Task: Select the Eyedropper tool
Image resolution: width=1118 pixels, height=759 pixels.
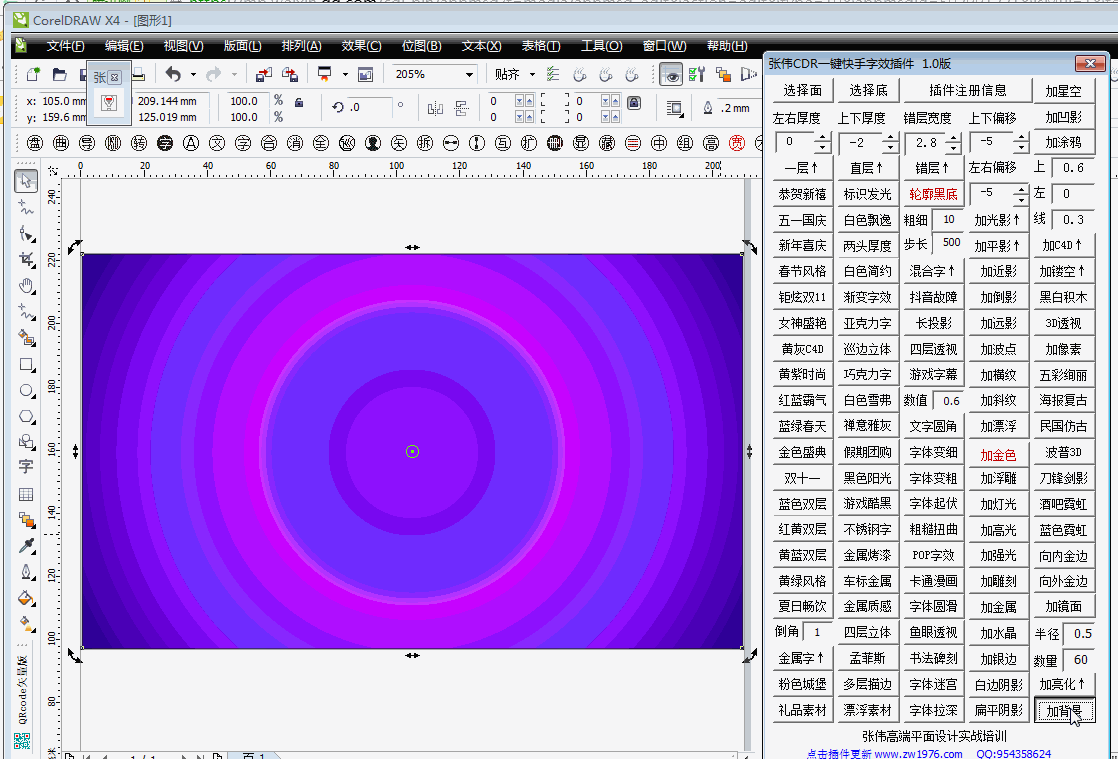Action: [x=26, y=546]
